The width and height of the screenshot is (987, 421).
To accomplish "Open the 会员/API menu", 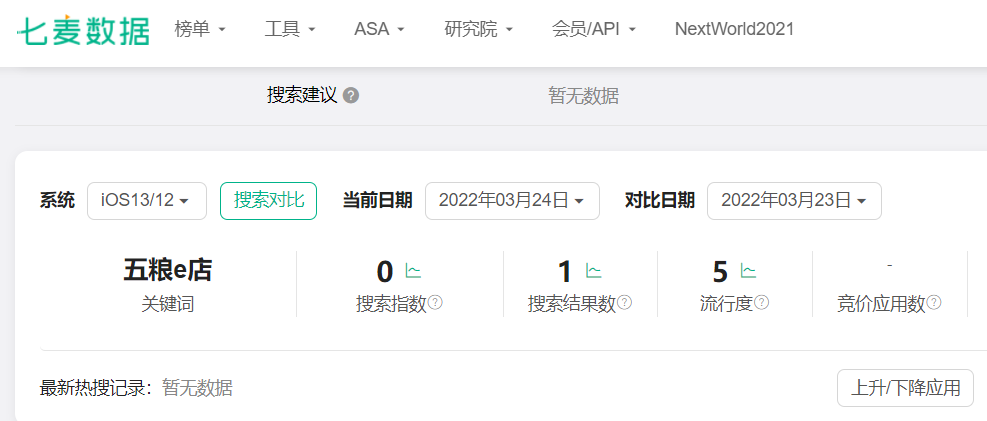I will coord(593,30).
